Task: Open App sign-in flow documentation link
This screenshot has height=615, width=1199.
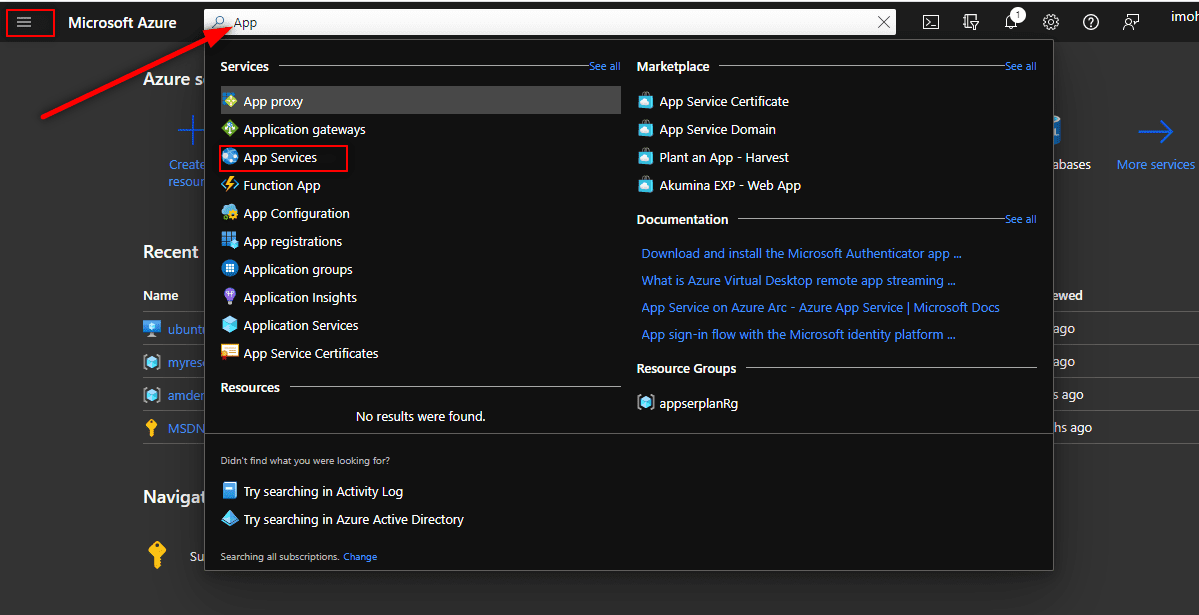Action: tap(798, 334)
